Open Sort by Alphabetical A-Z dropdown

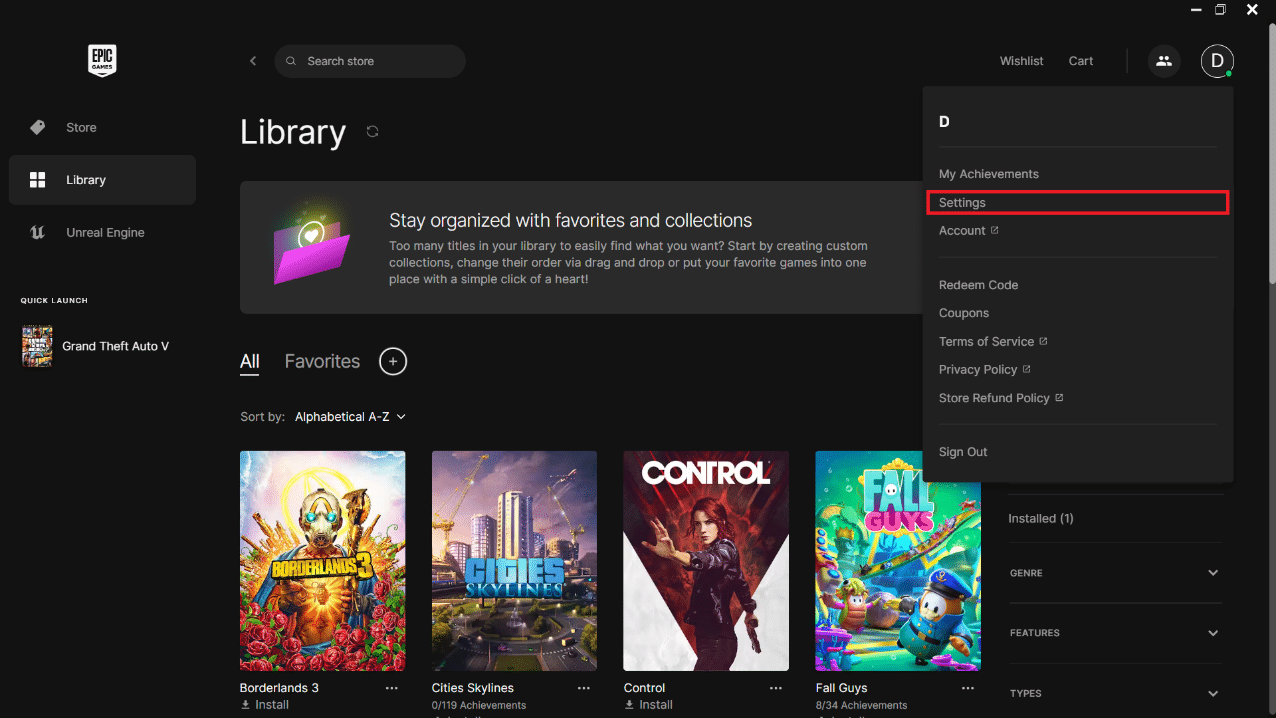click(x=350, y=417)
